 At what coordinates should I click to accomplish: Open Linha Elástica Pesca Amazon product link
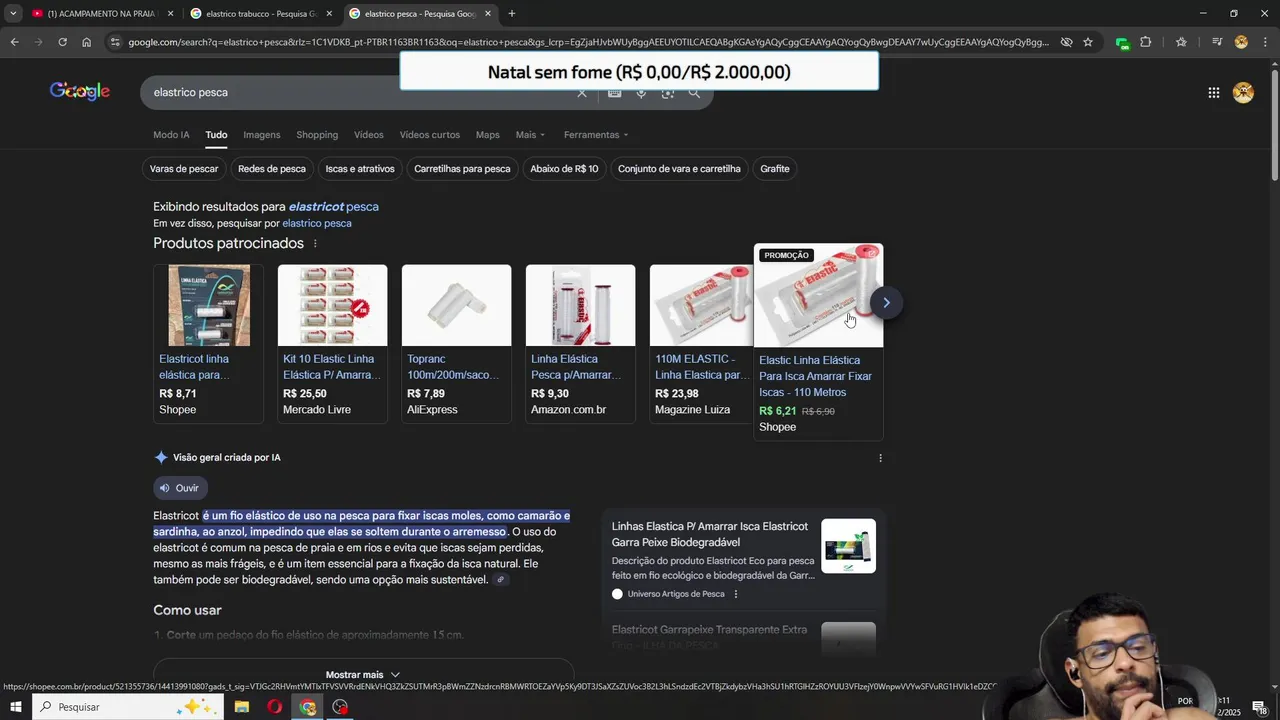[x=576, y=367]
